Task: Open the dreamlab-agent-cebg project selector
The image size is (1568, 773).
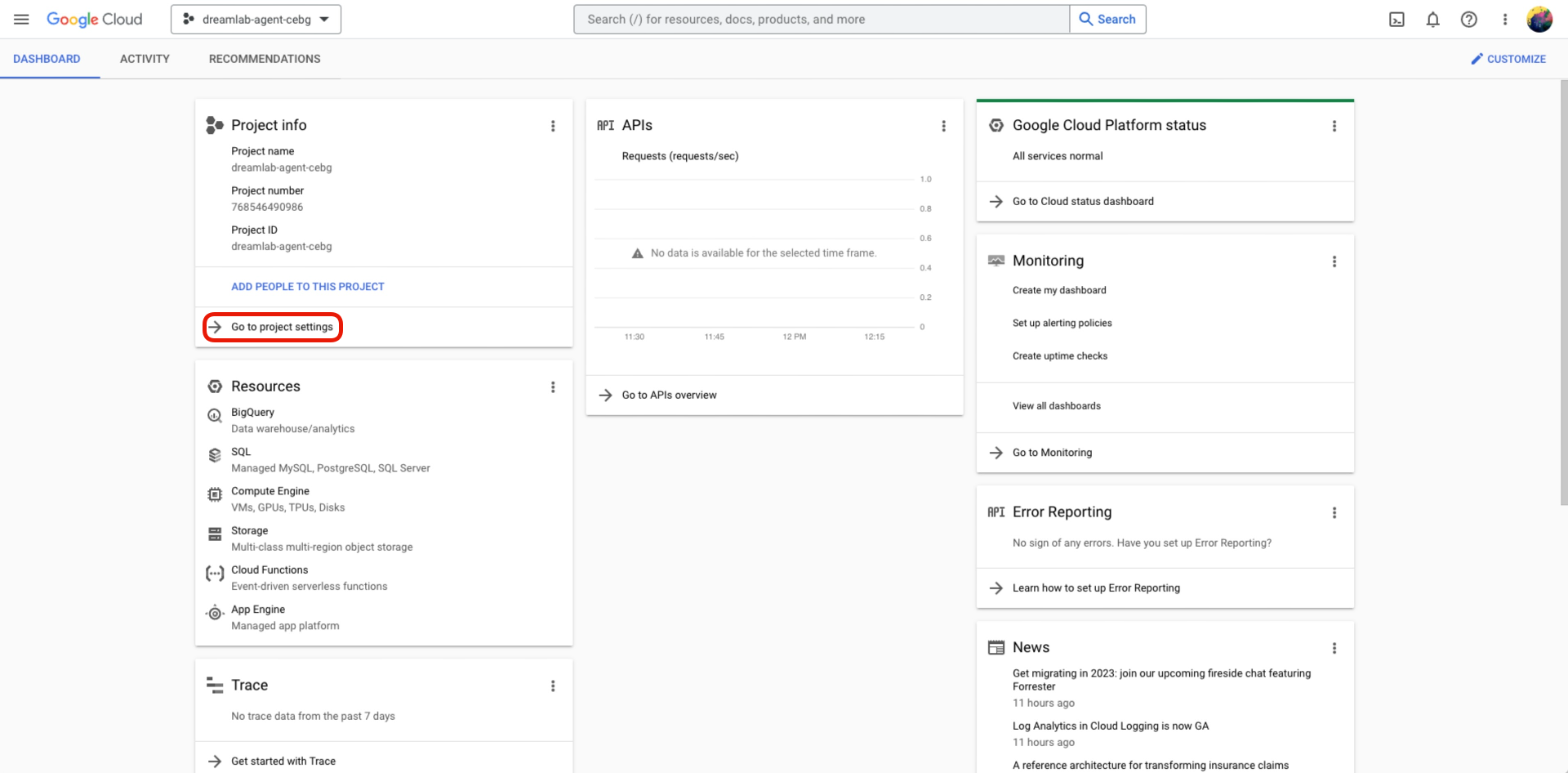Action: [255, 19]
